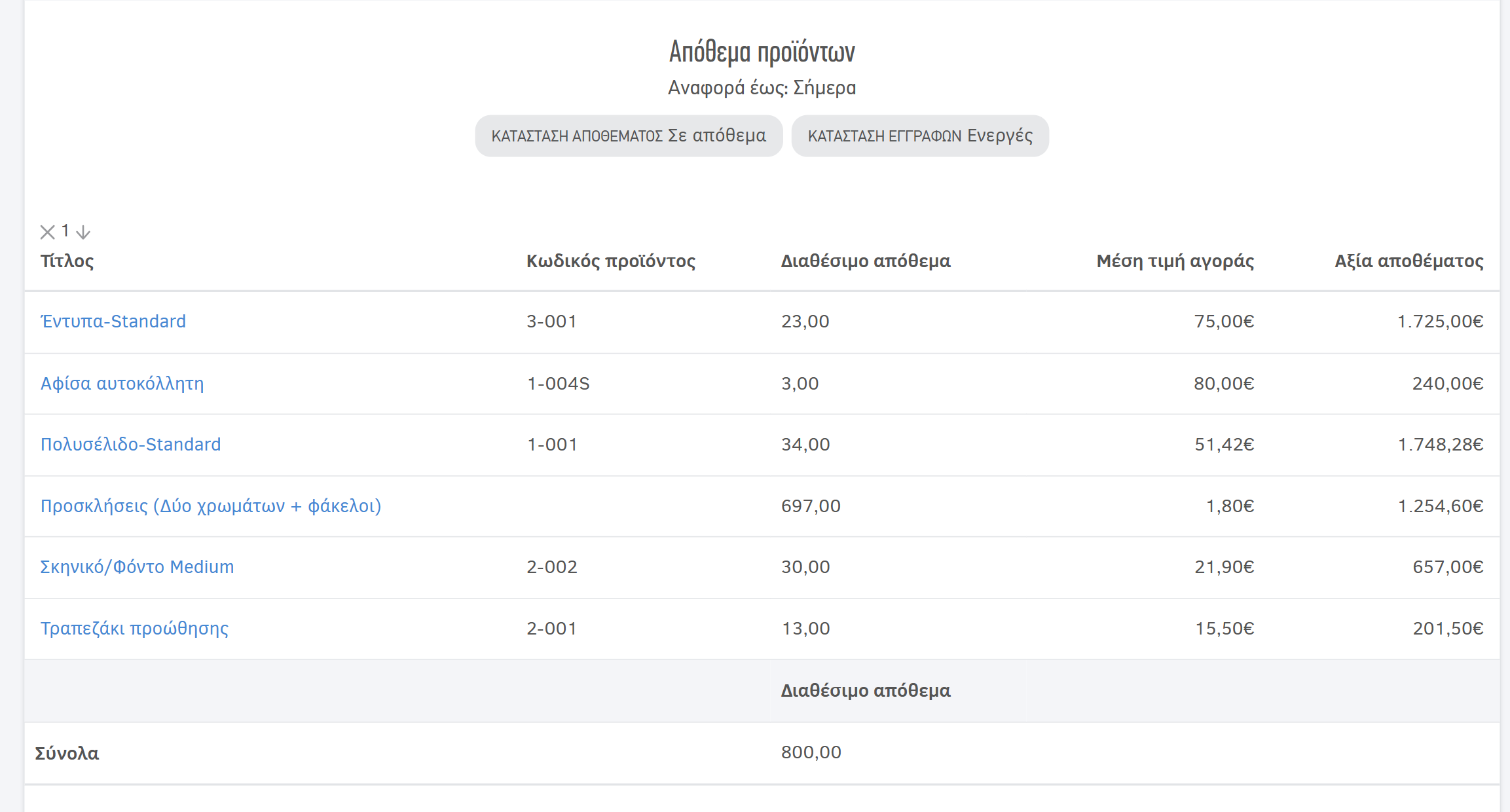Open Προσκλήσεις (Δύο χρωμάτων + φάκελοι) link
The height and width of the screenshot is (812, 1510).
pyautogui.click(x=211, y=506)
